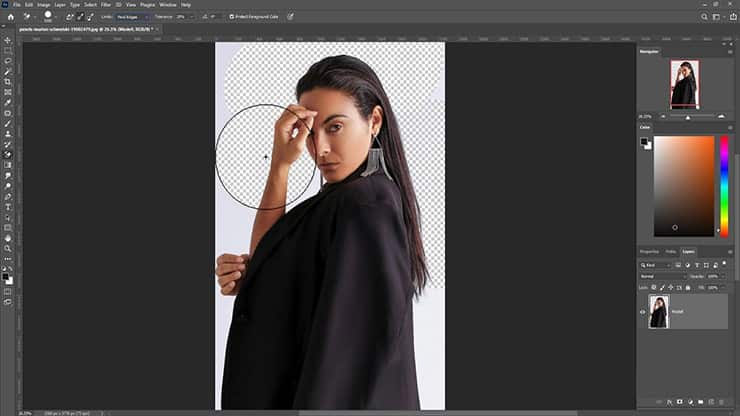Select the Crop tool
The image size is (740, 416).
click(7, 82)
